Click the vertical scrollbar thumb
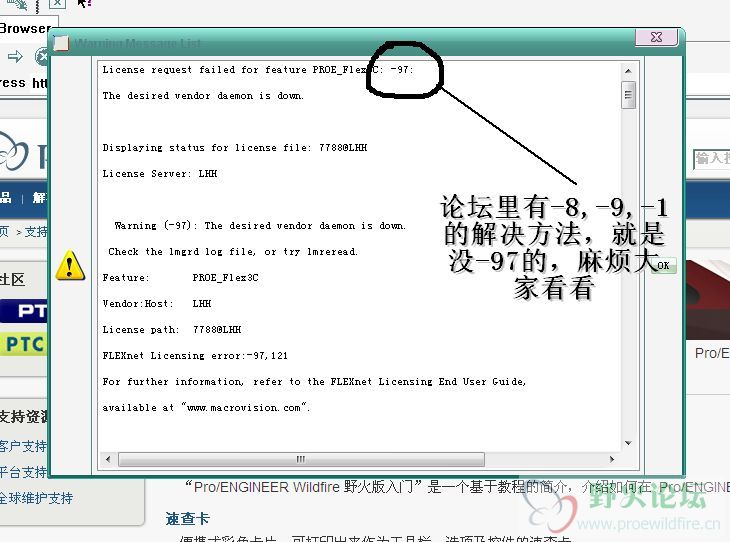 pyautogui.click(x=628, y=95)
